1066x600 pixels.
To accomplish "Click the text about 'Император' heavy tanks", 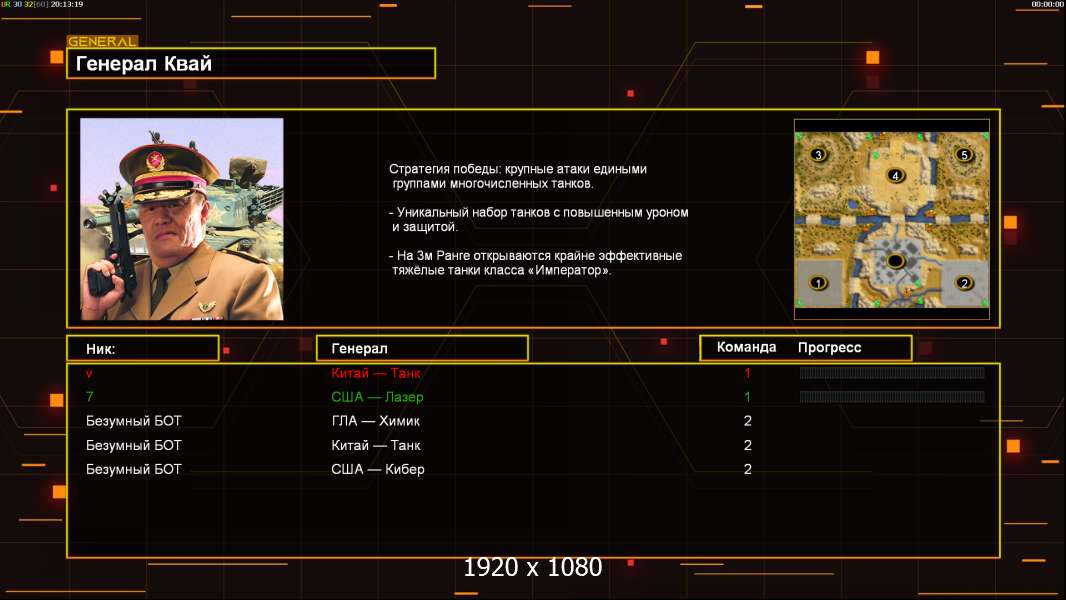I will [536, 263].
